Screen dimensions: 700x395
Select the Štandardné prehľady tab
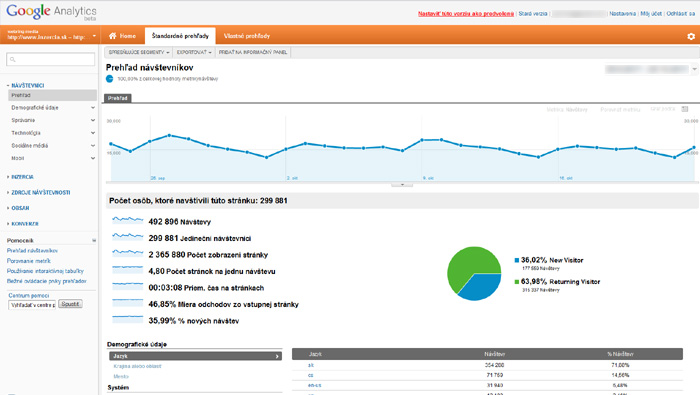[180, 36]
